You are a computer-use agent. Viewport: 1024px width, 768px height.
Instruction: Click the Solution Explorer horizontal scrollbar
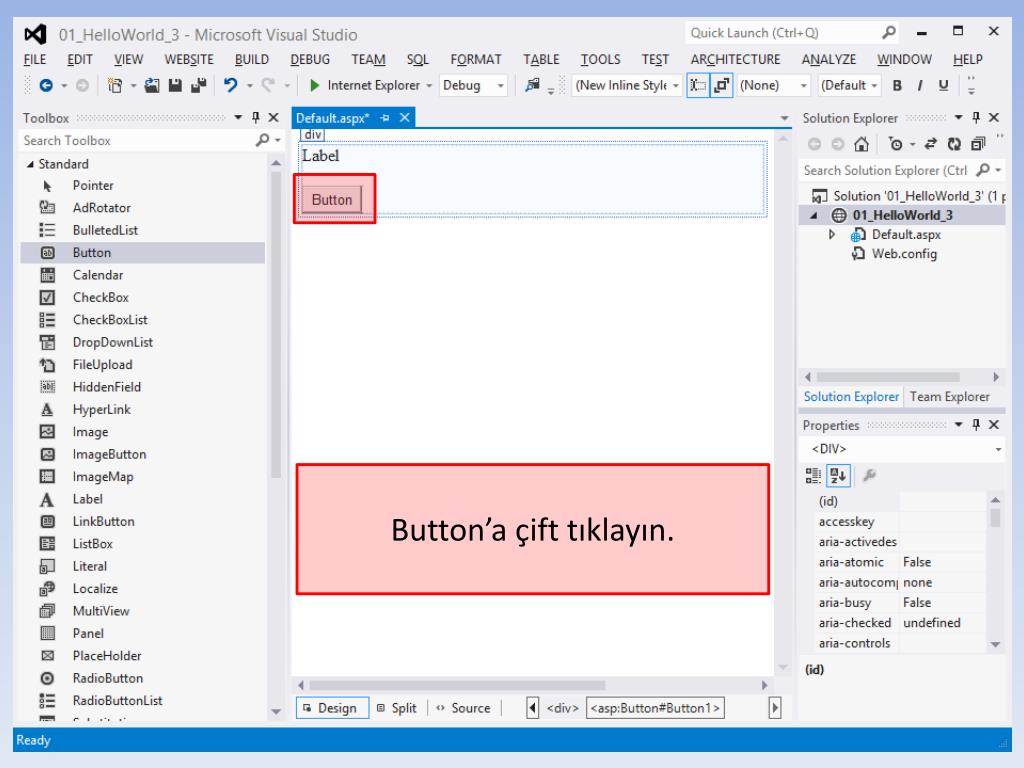pos(888,377)
